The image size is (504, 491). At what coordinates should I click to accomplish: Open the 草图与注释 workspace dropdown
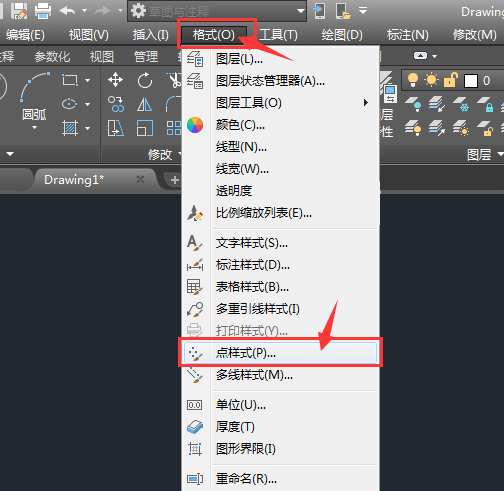217,11
